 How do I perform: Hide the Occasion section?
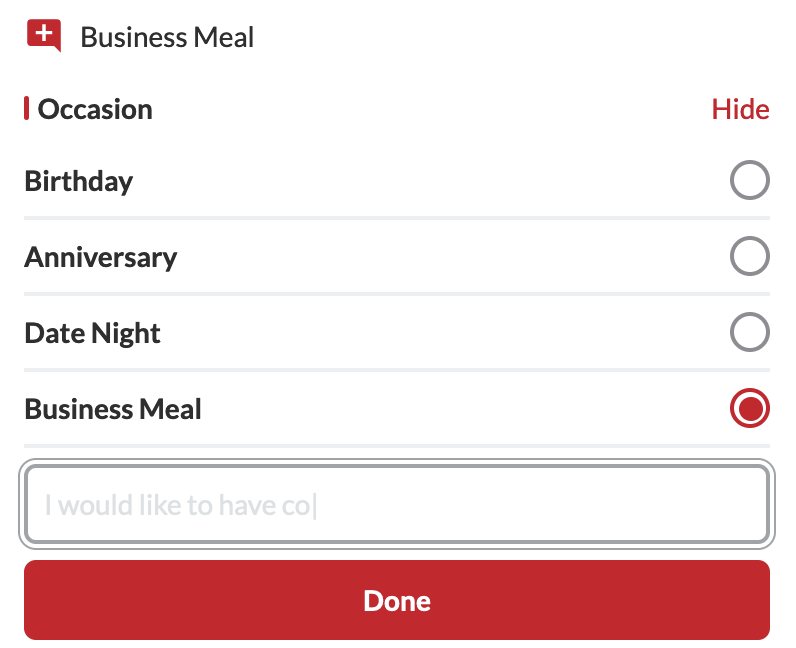point(740,109)
